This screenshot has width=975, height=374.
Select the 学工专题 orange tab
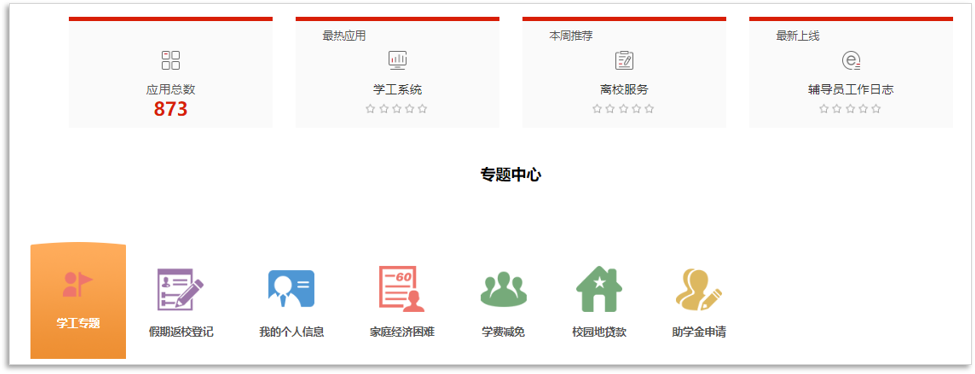78,301
